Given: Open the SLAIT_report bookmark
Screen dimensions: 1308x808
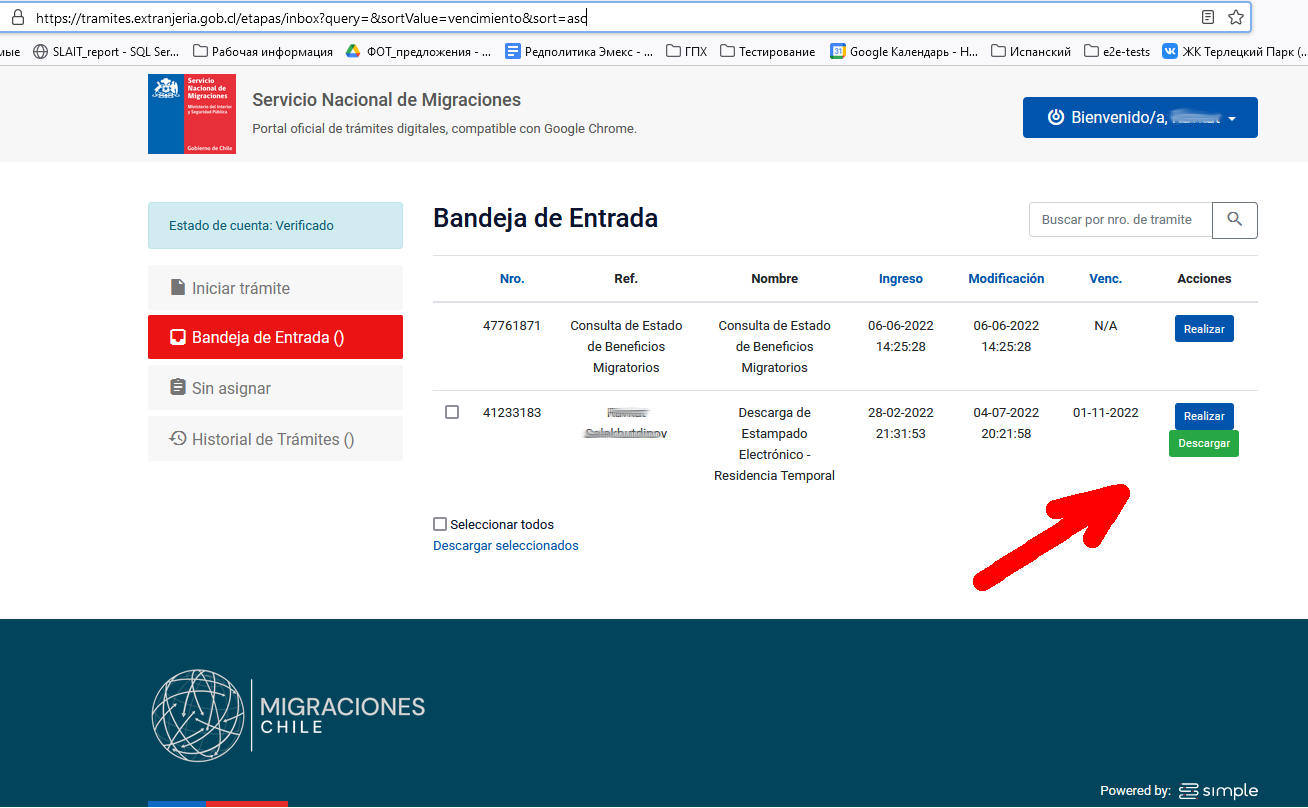Looking at the screenshot, I should [106, 51].
